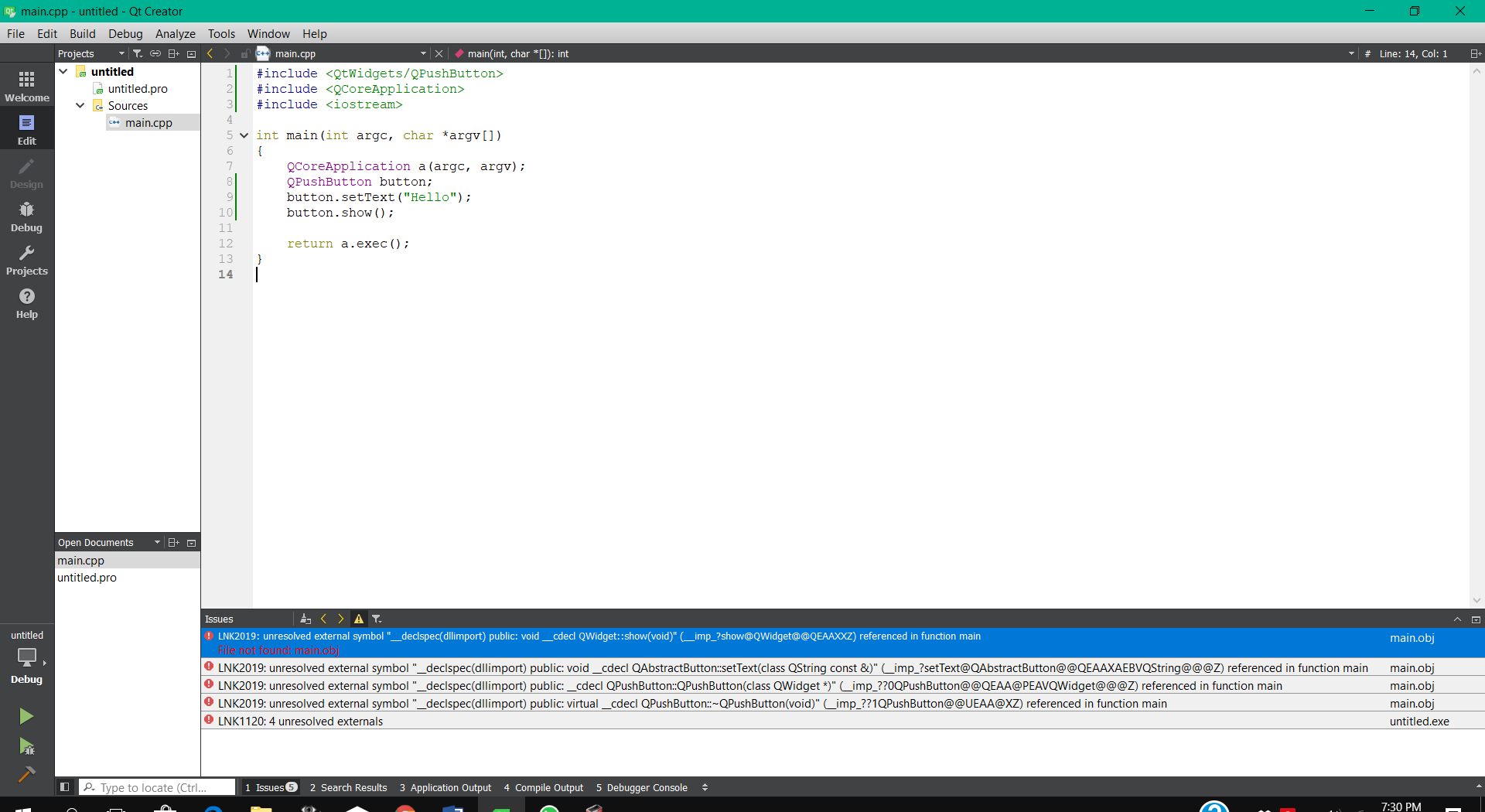Screen dimensions: 1485x812
Task: Switch to Edit mode in sidebar
Action: coord(27,130)
